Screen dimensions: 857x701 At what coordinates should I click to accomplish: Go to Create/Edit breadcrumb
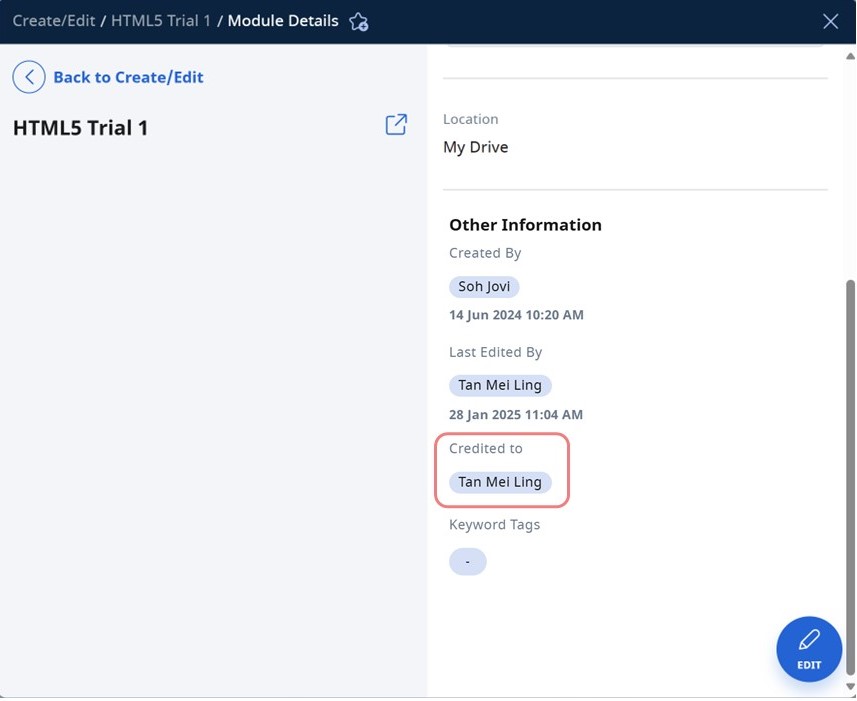pyautogui.click(x=54, y=21)
